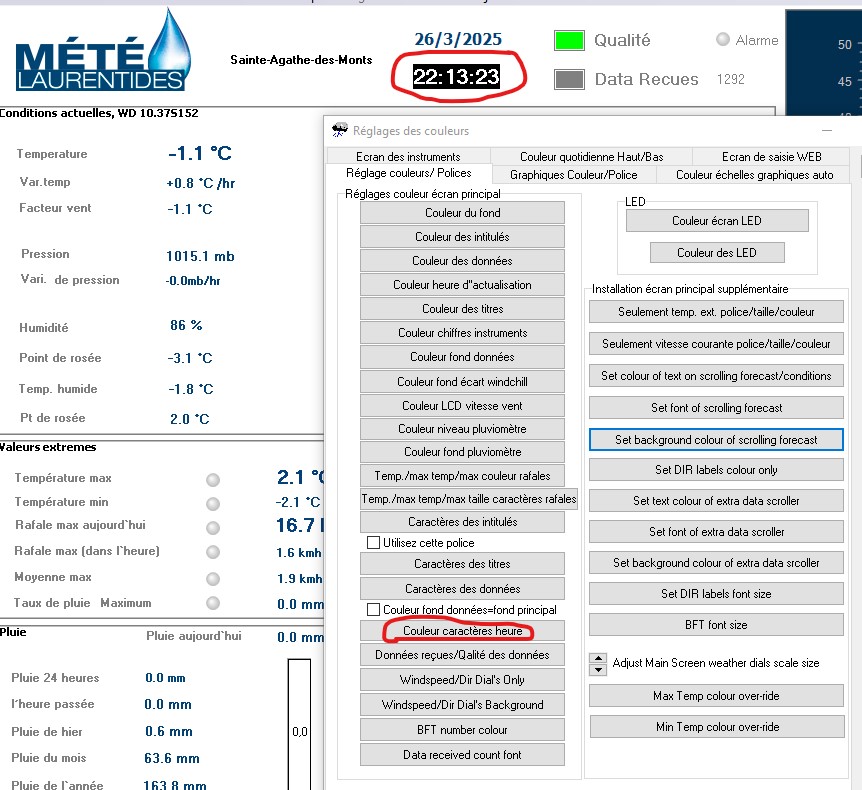Click the Couleur des LED button
Screen dimensions: 862x790
(717, 253)
